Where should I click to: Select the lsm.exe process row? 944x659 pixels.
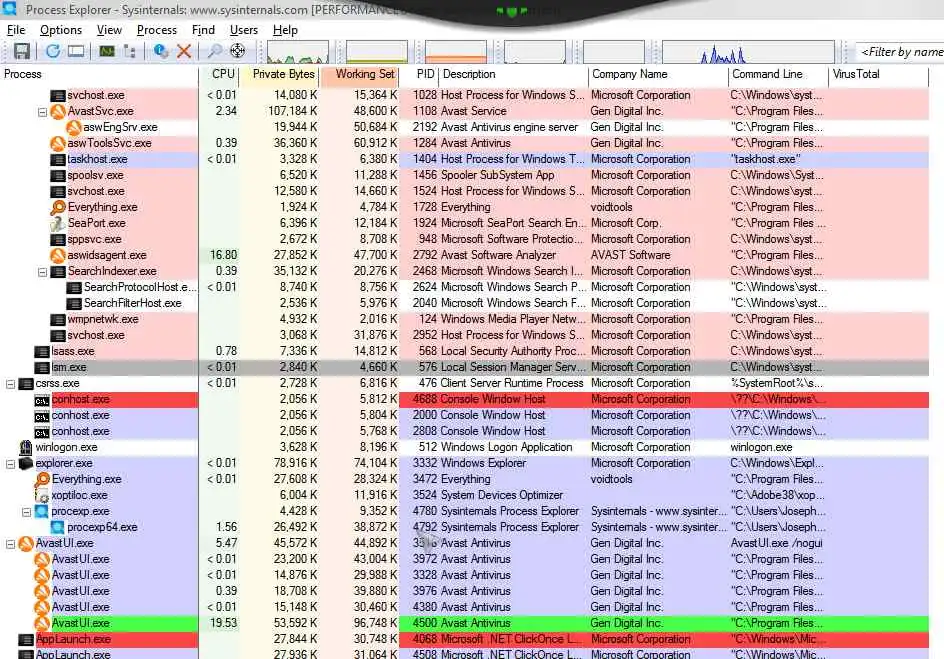464,367
